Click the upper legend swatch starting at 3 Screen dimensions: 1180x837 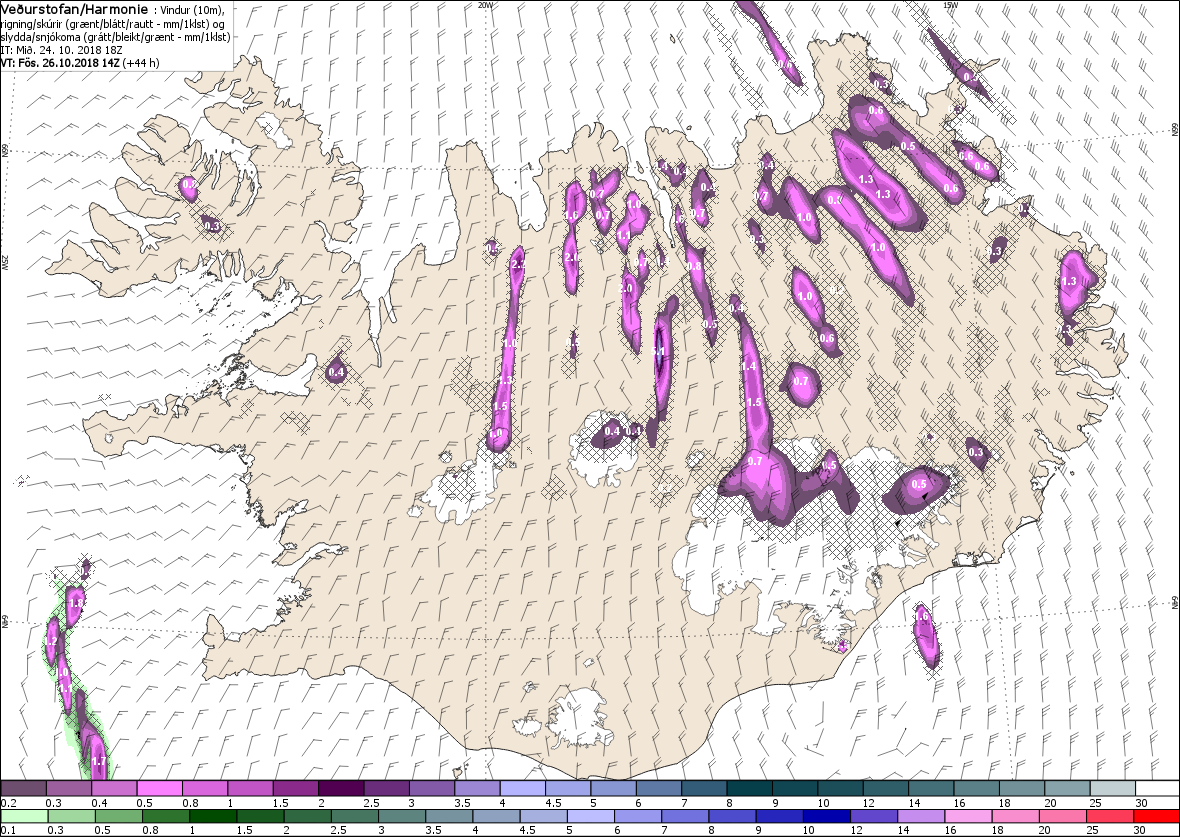pos(432,788)
